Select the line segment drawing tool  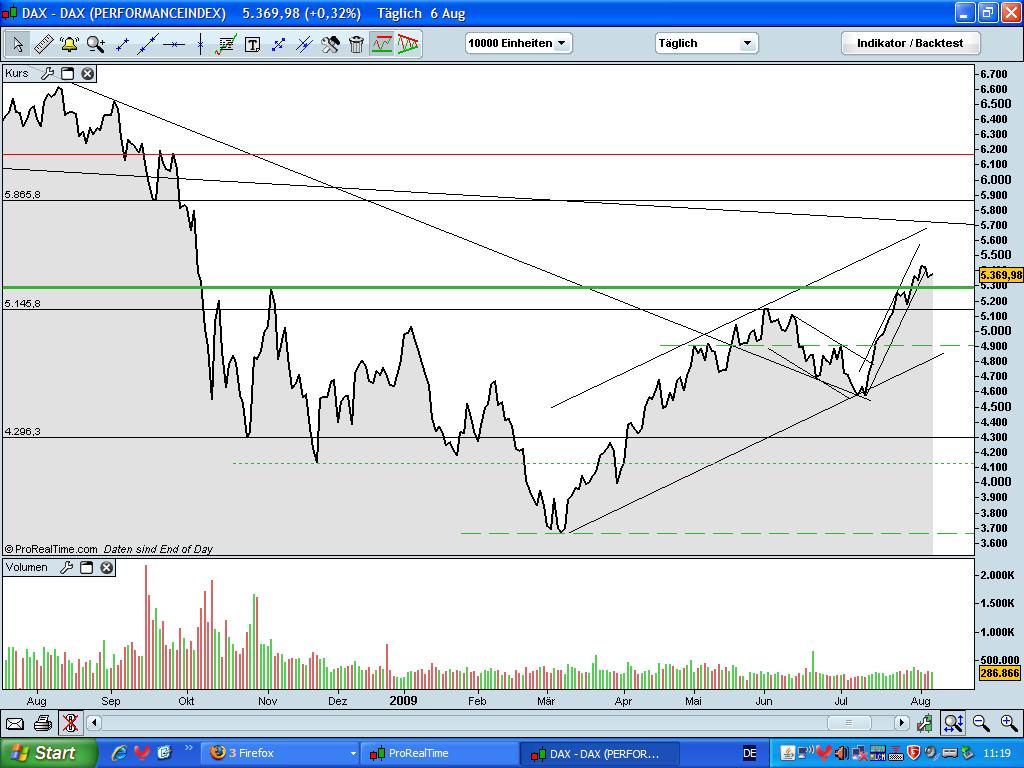[x=121, y=44]
